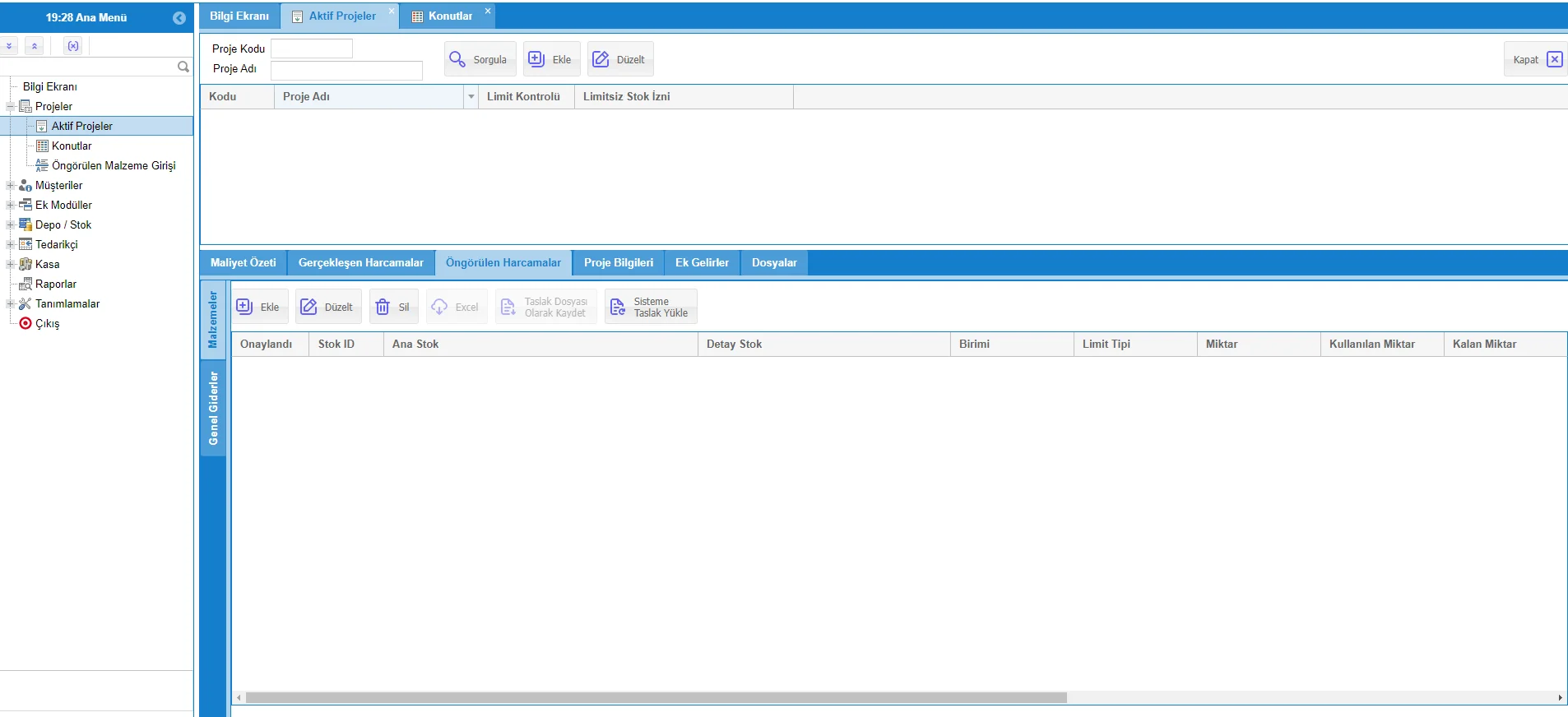Click the expand all double-chevron down icon
Image resolution: width=1568 pixels, height=717 pixels.
coord(10,46)
